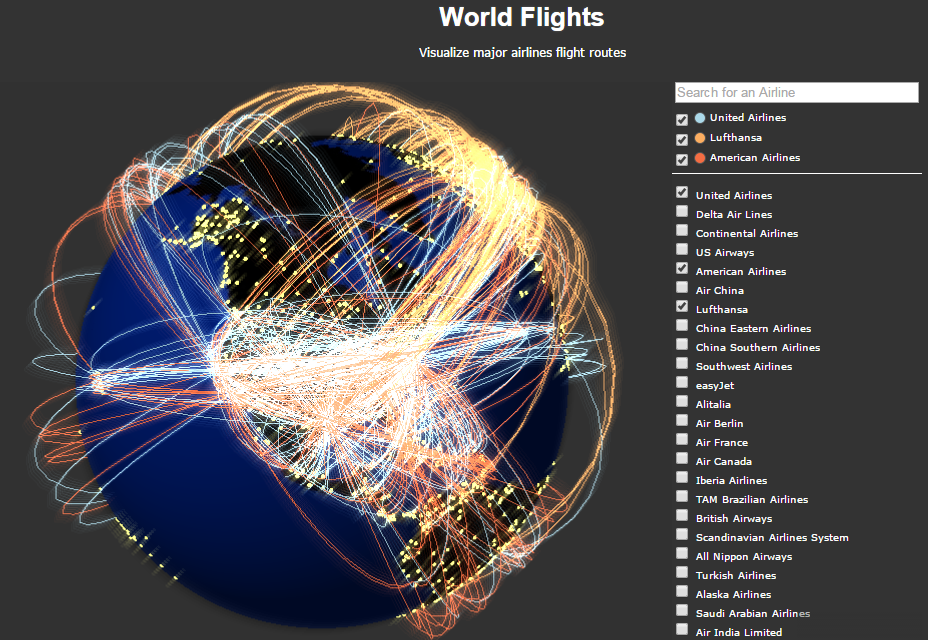Uncheck United Airlines in the selected legend
This screenshot has width=928, height=640.
point(682,119)
